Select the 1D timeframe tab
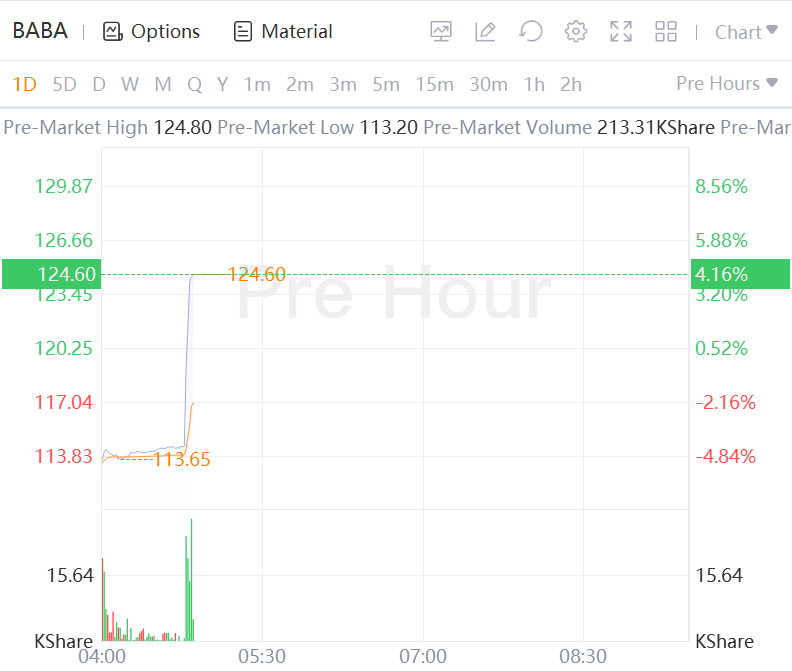The height and width of the screenshot is (671, 792). point(24,84)
